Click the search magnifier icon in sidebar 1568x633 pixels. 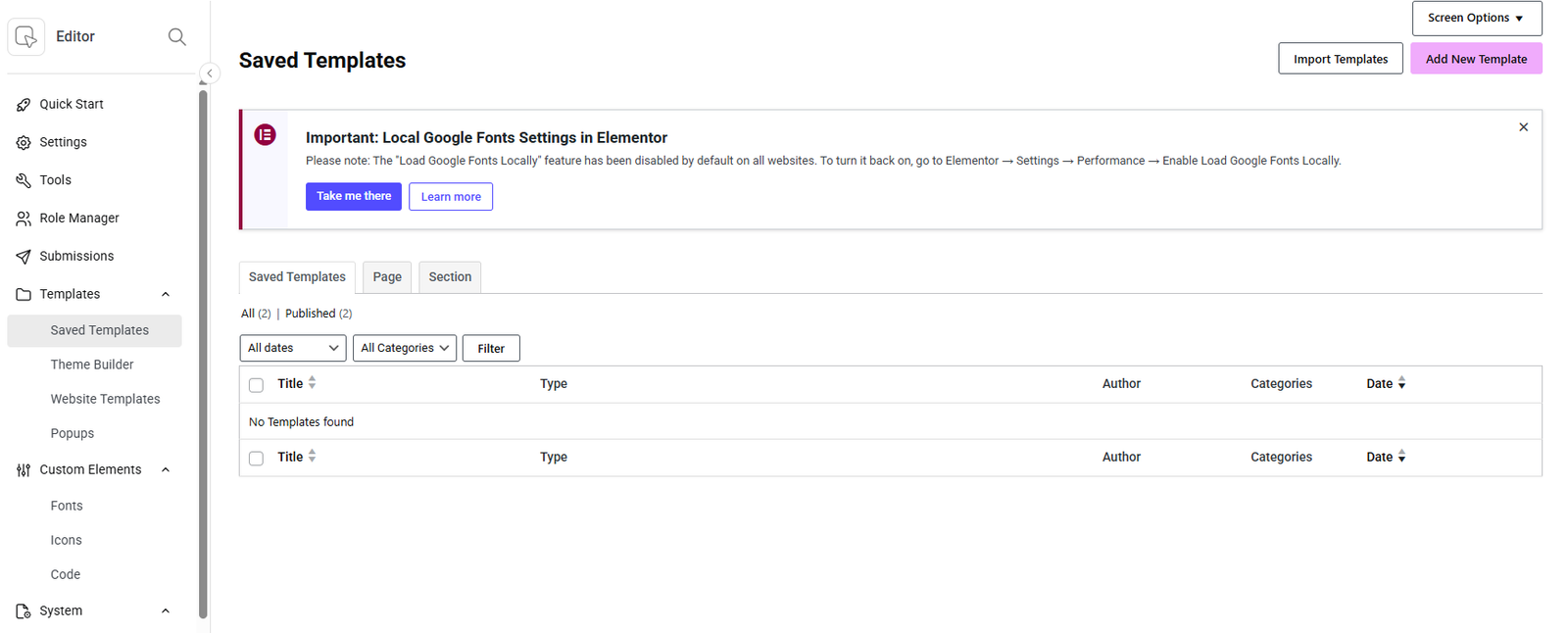tap(176, 36)
